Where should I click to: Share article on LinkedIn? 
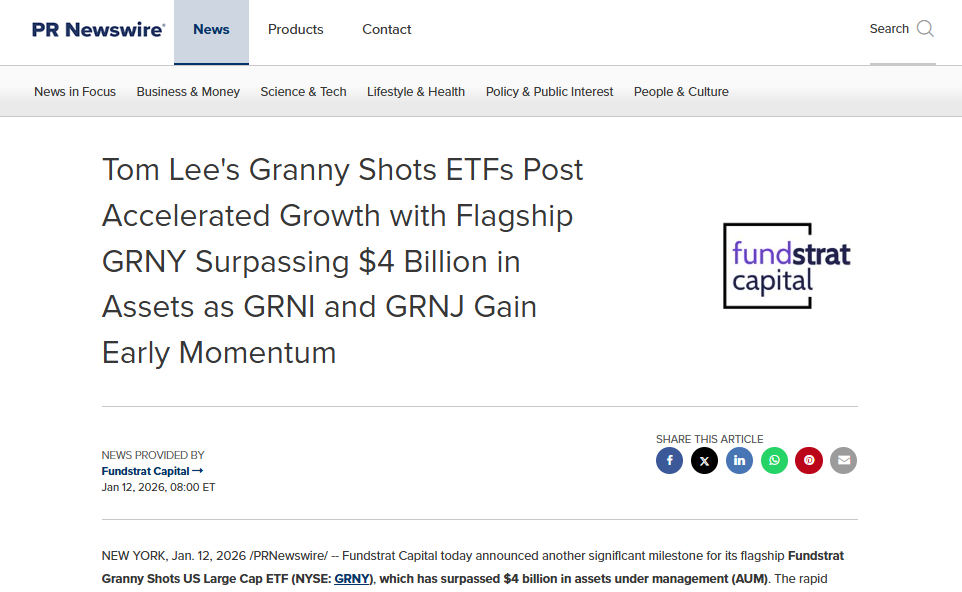[x=739, y=461]
